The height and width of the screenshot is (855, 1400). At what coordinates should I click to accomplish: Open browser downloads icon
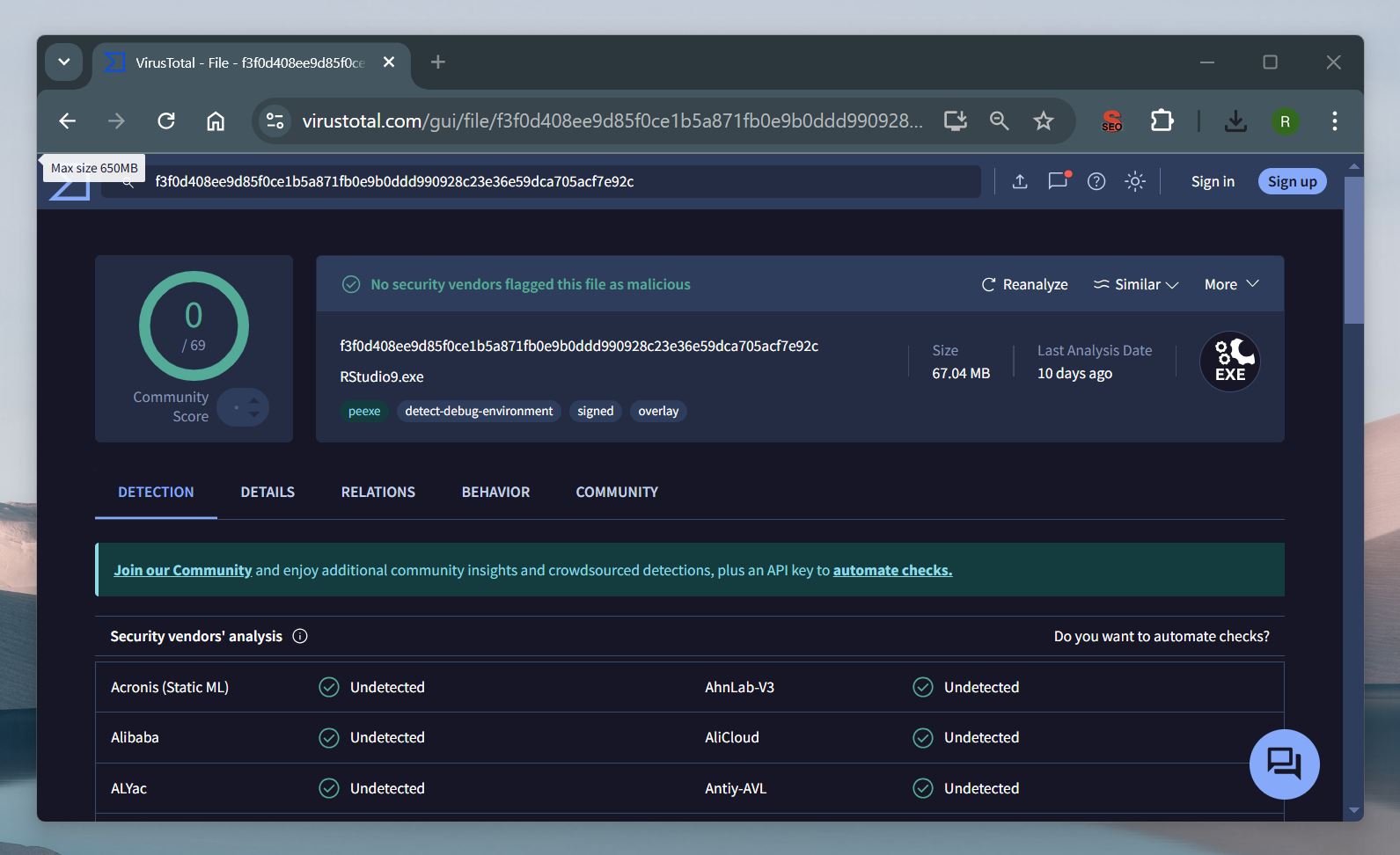[1235, 121]
